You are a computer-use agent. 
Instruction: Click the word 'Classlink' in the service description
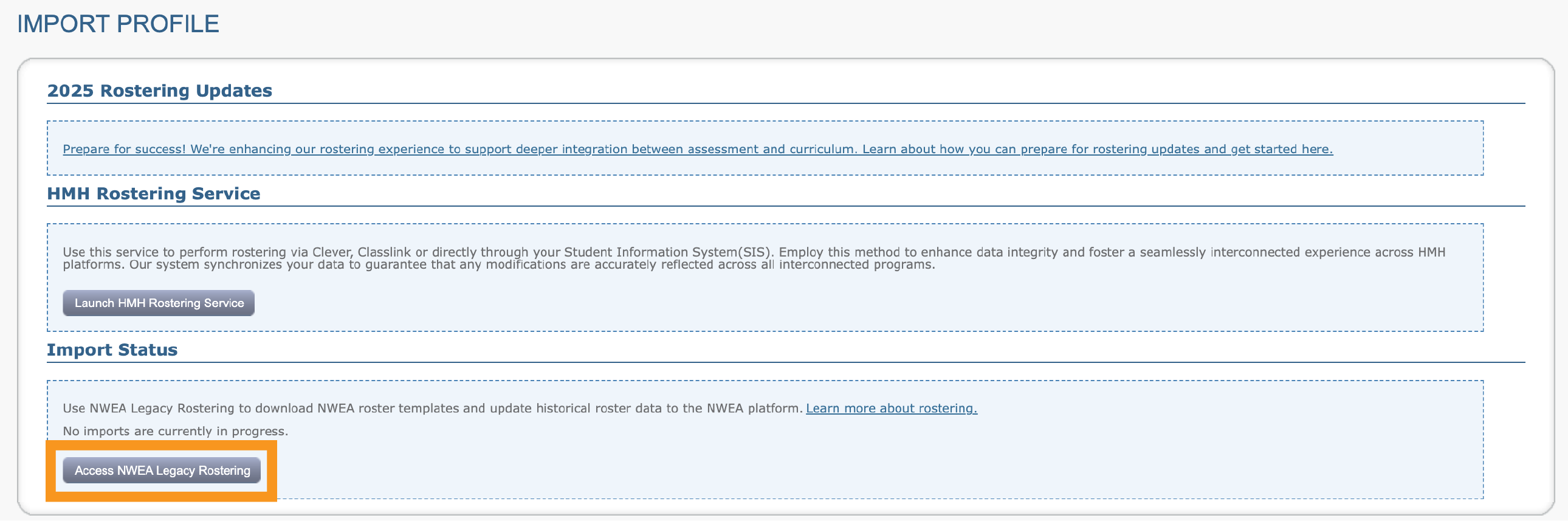(384, 252)
